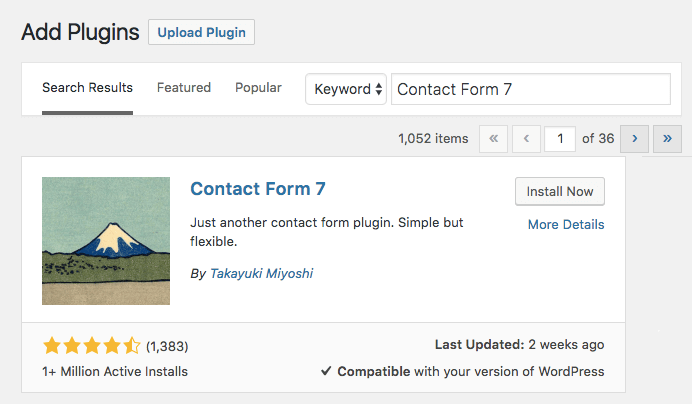Go to the first page of results
Screen dimensions: 692x404
tap(493, 139)
